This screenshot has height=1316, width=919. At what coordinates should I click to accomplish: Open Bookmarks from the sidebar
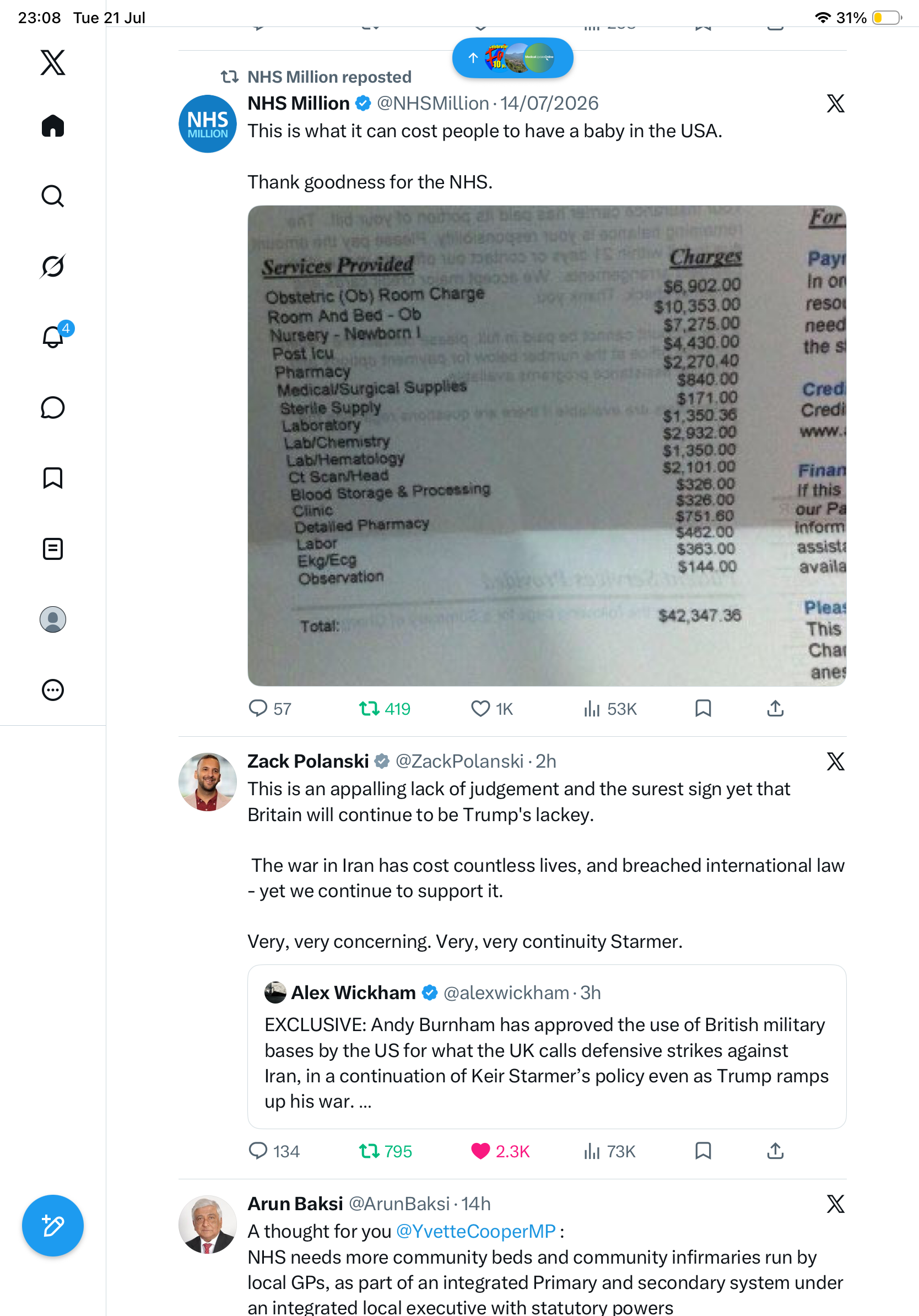tap(53, 478)
